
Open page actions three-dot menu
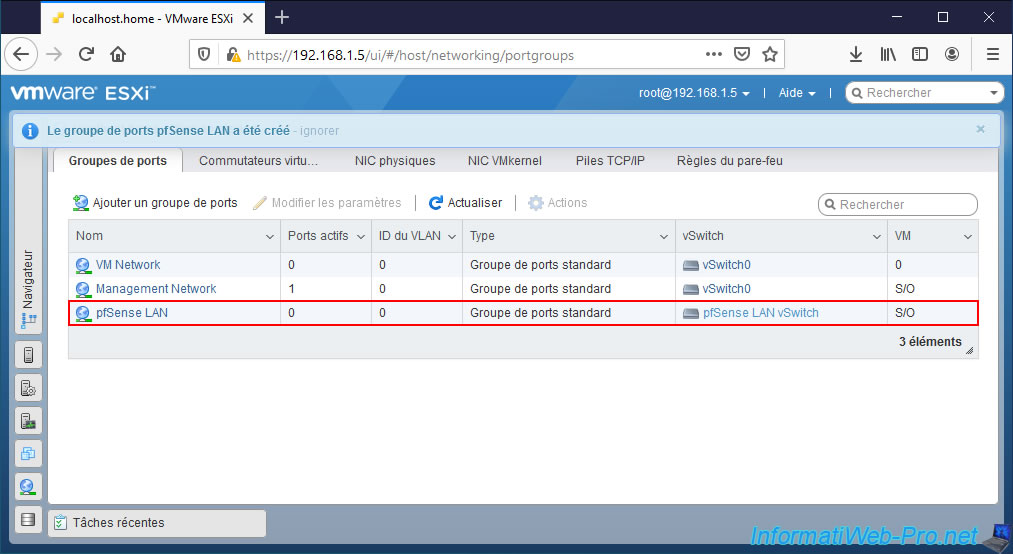713,54
